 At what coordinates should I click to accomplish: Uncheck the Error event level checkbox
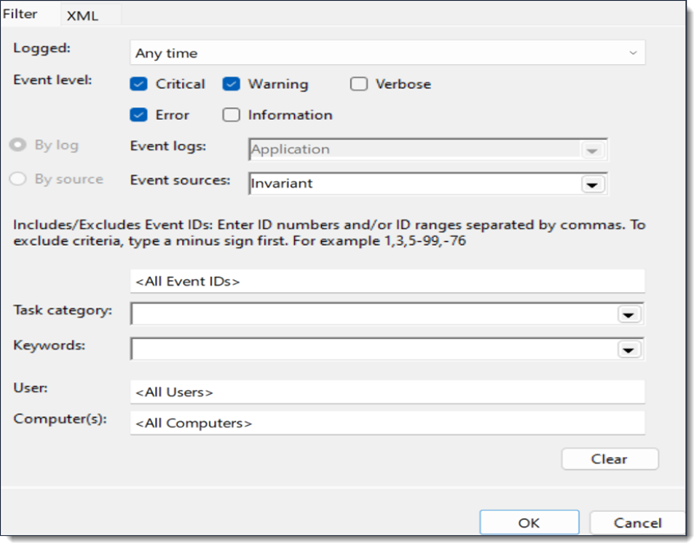[x=140, y=115]
